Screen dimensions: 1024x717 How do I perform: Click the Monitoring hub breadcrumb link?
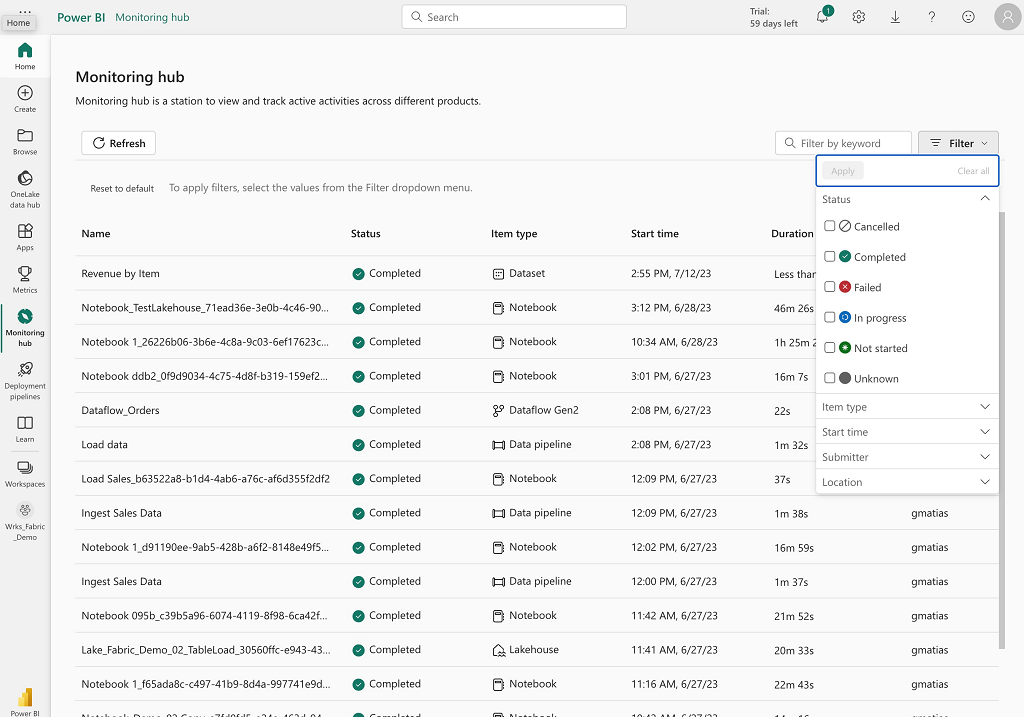point(152,18)
